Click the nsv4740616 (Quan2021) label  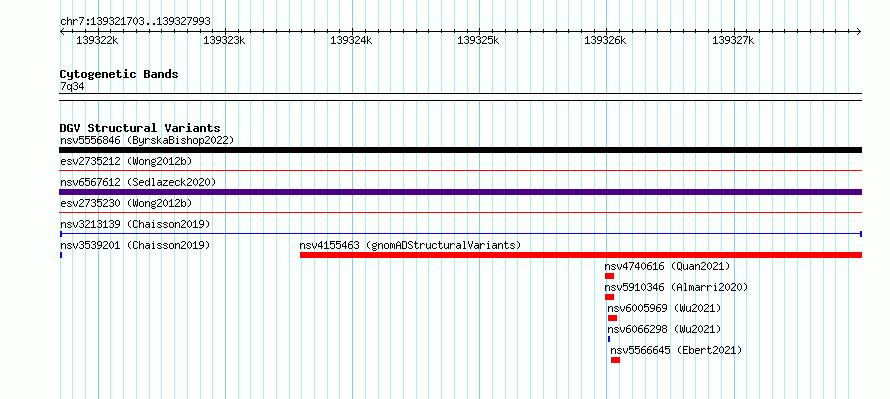[x=667, y=266]
